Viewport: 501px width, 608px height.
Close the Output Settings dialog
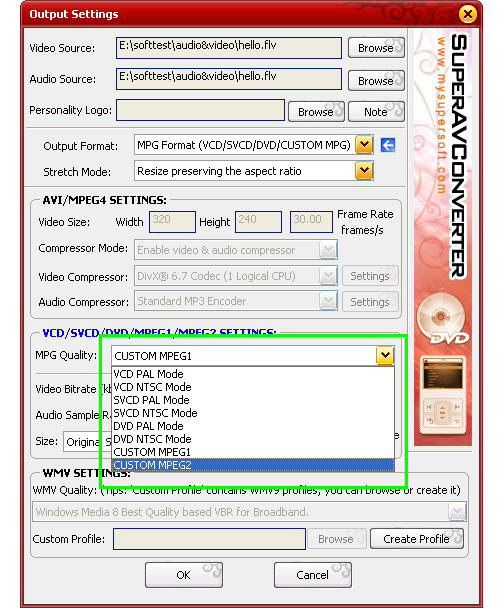[x=468, y=14]
